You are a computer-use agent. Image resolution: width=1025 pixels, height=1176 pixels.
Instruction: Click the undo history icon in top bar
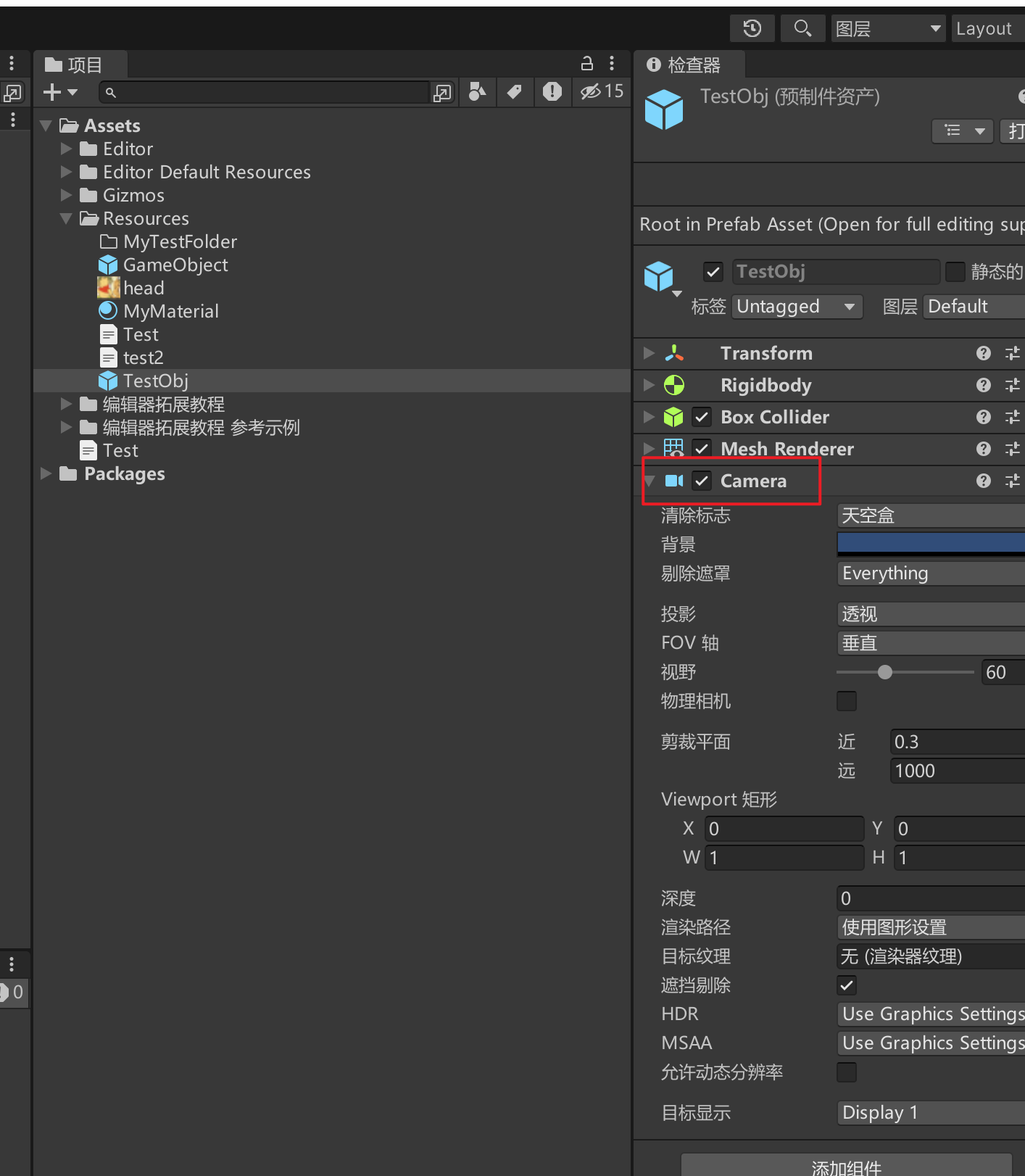point(752,28)
